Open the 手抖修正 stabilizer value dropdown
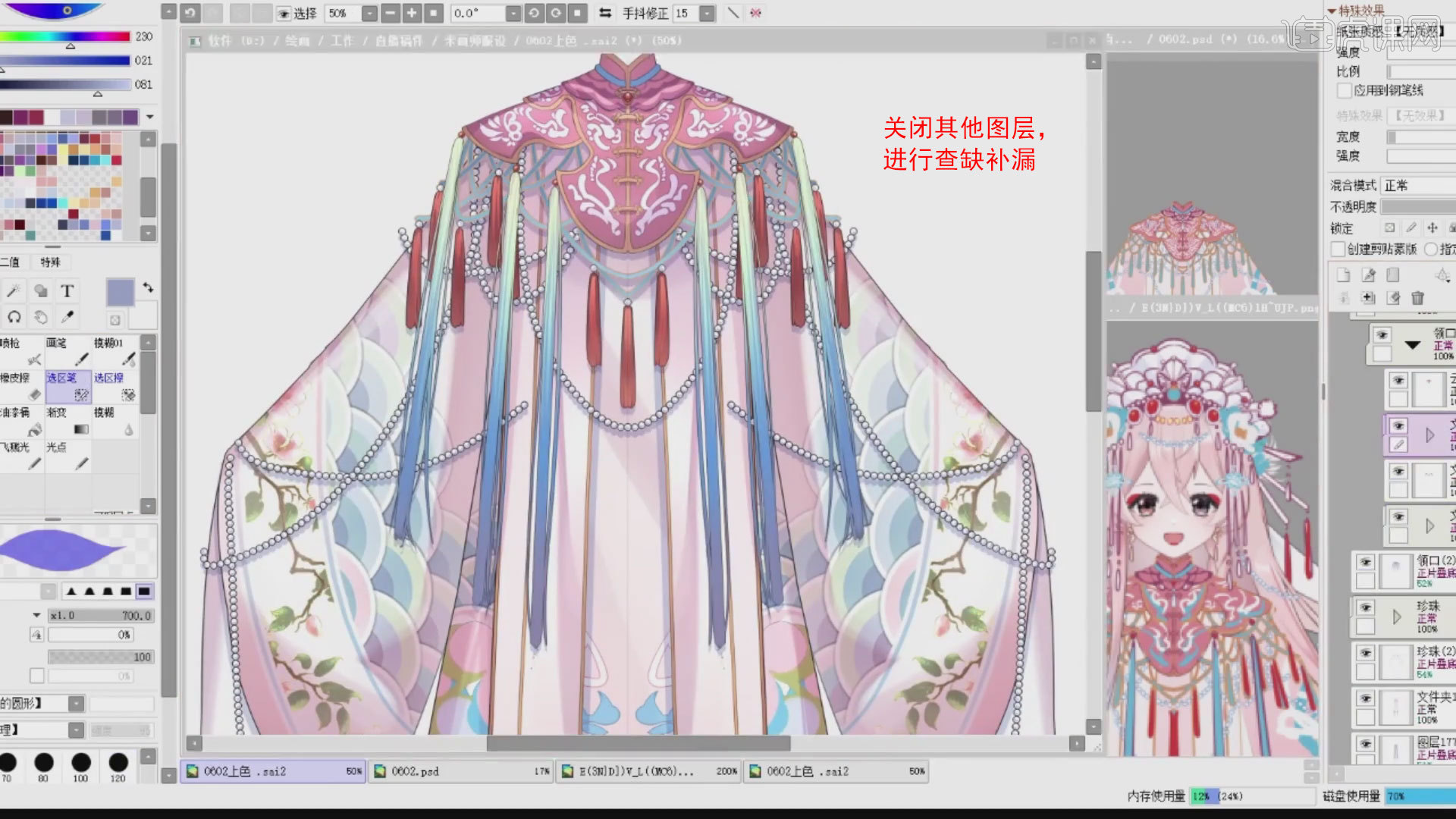1456x819 pixels. tap(707, 14)
